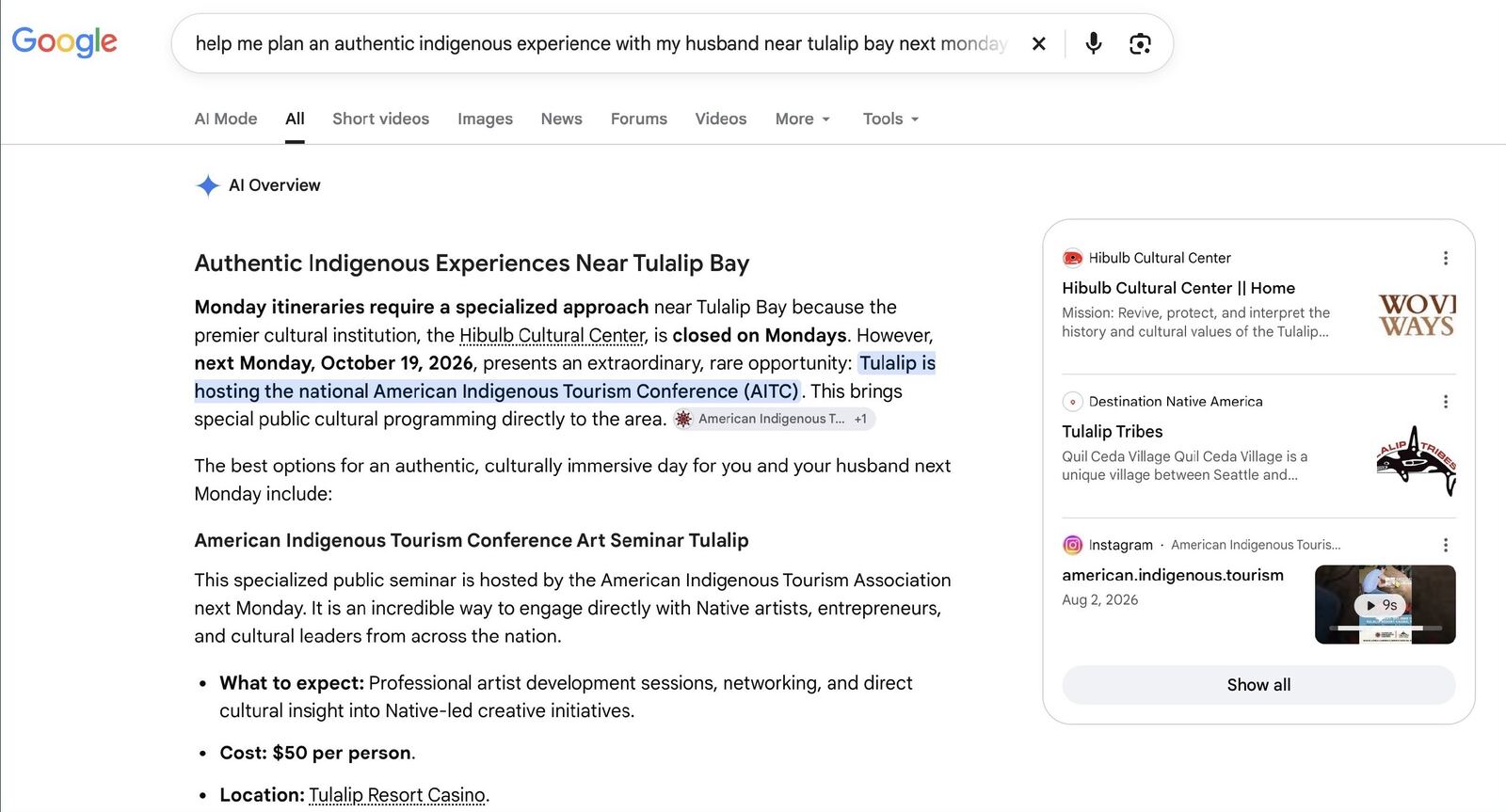Open the Tulalip Tribes result title
Viewport: 1506px width, 812px height.
coord(1113,432)
